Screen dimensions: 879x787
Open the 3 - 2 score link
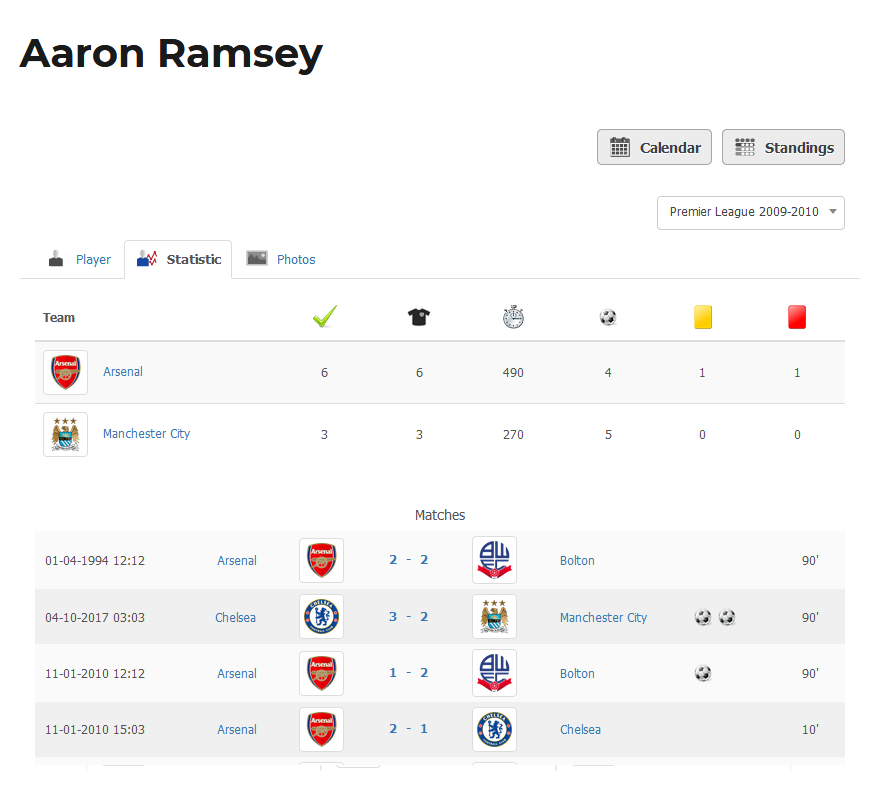(409, 617)
